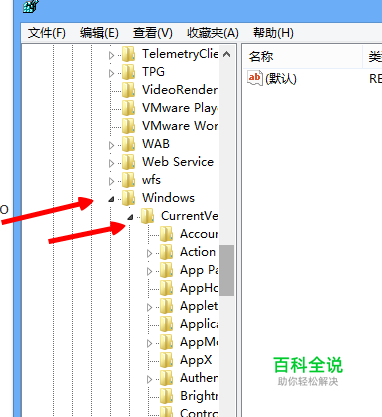Select the Web Service key name

click(x=178, y=162)
